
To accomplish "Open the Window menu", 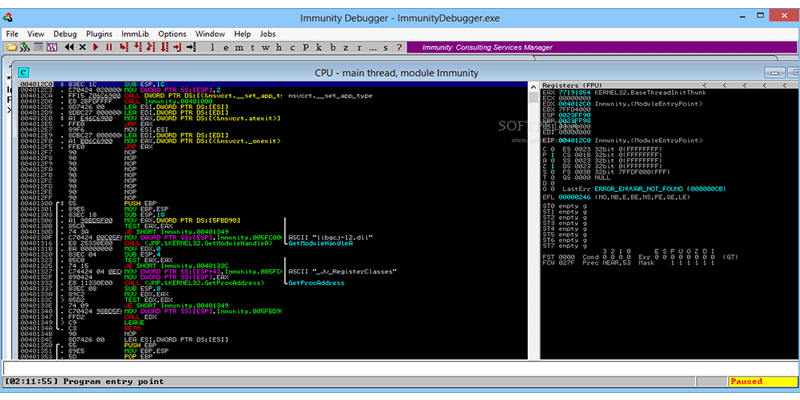I will click(x=210, y=34).
